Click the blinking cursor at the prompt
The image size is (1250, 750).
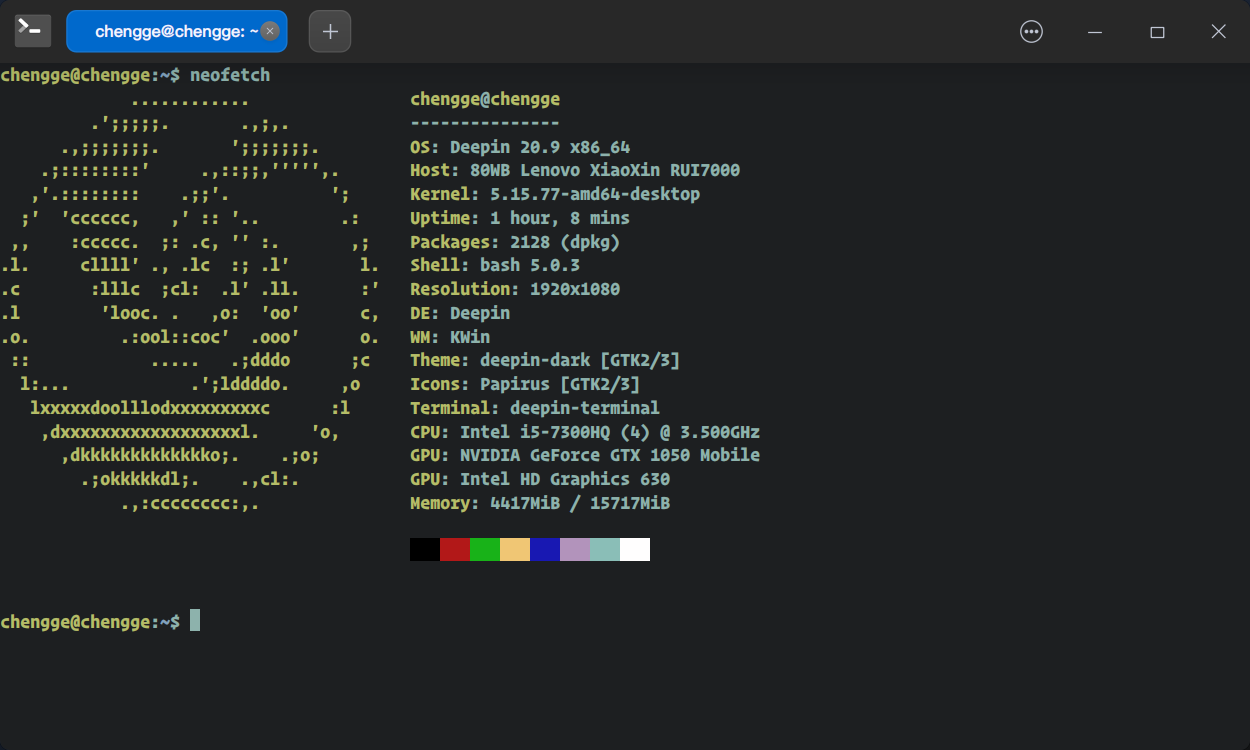point(196,620)
